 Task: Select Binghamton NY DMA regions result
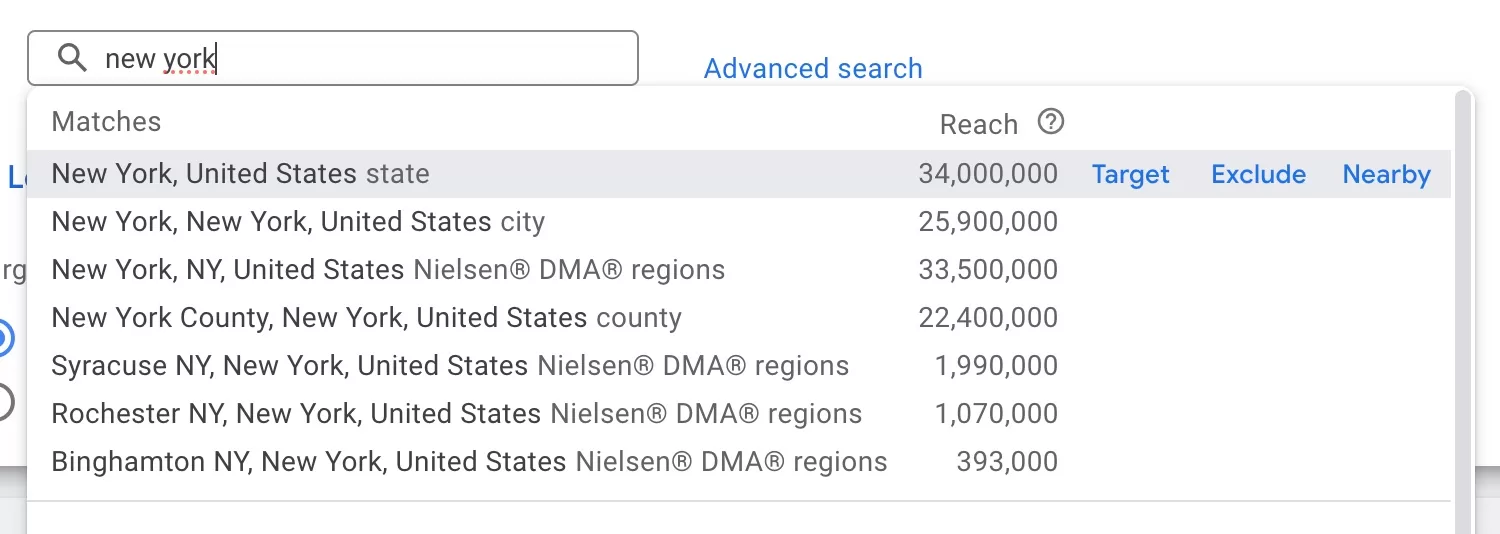[x=738, y=462]
